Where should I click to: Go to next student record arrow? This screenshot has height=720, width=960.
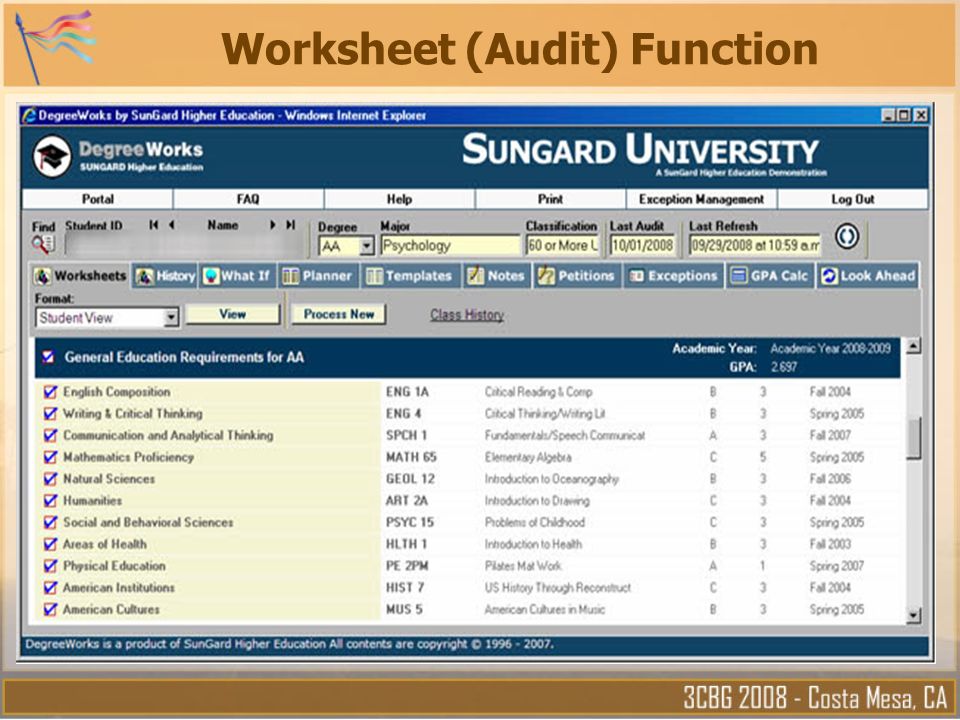(272, 225)
